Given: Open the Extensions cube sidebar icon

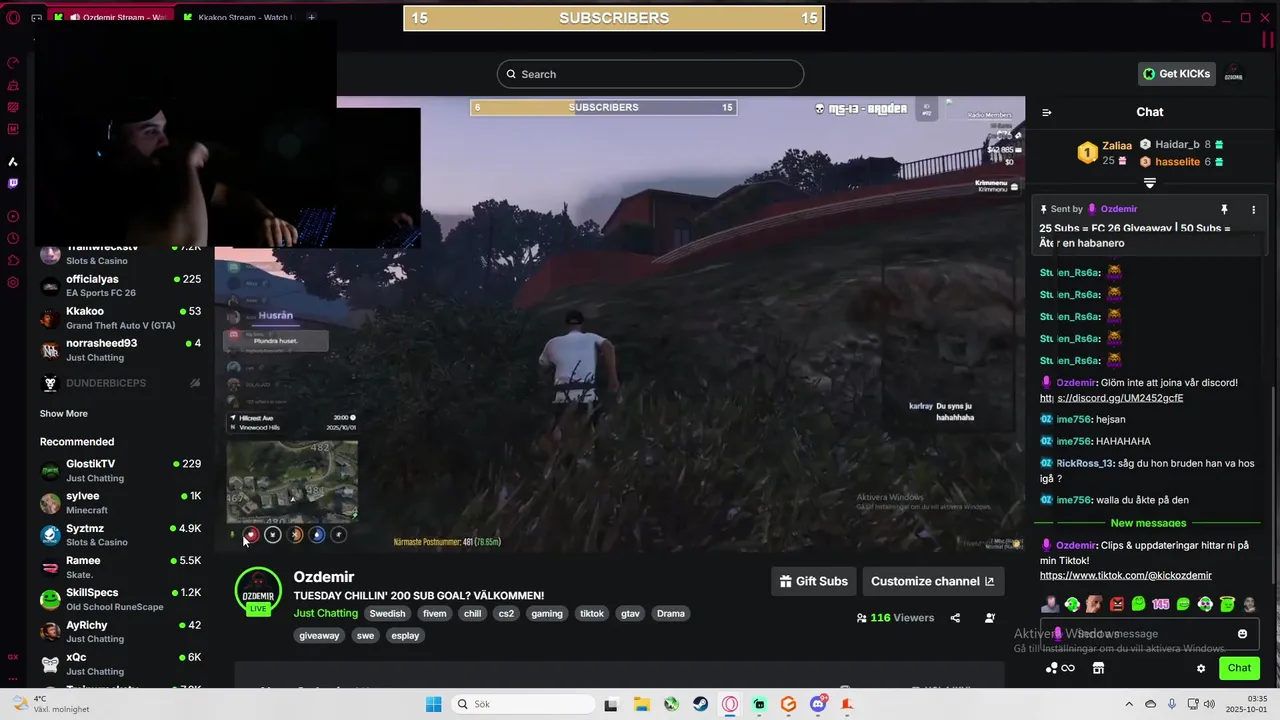Looking at the screenshot, I should pyautogui.click(x=13, y=260).
